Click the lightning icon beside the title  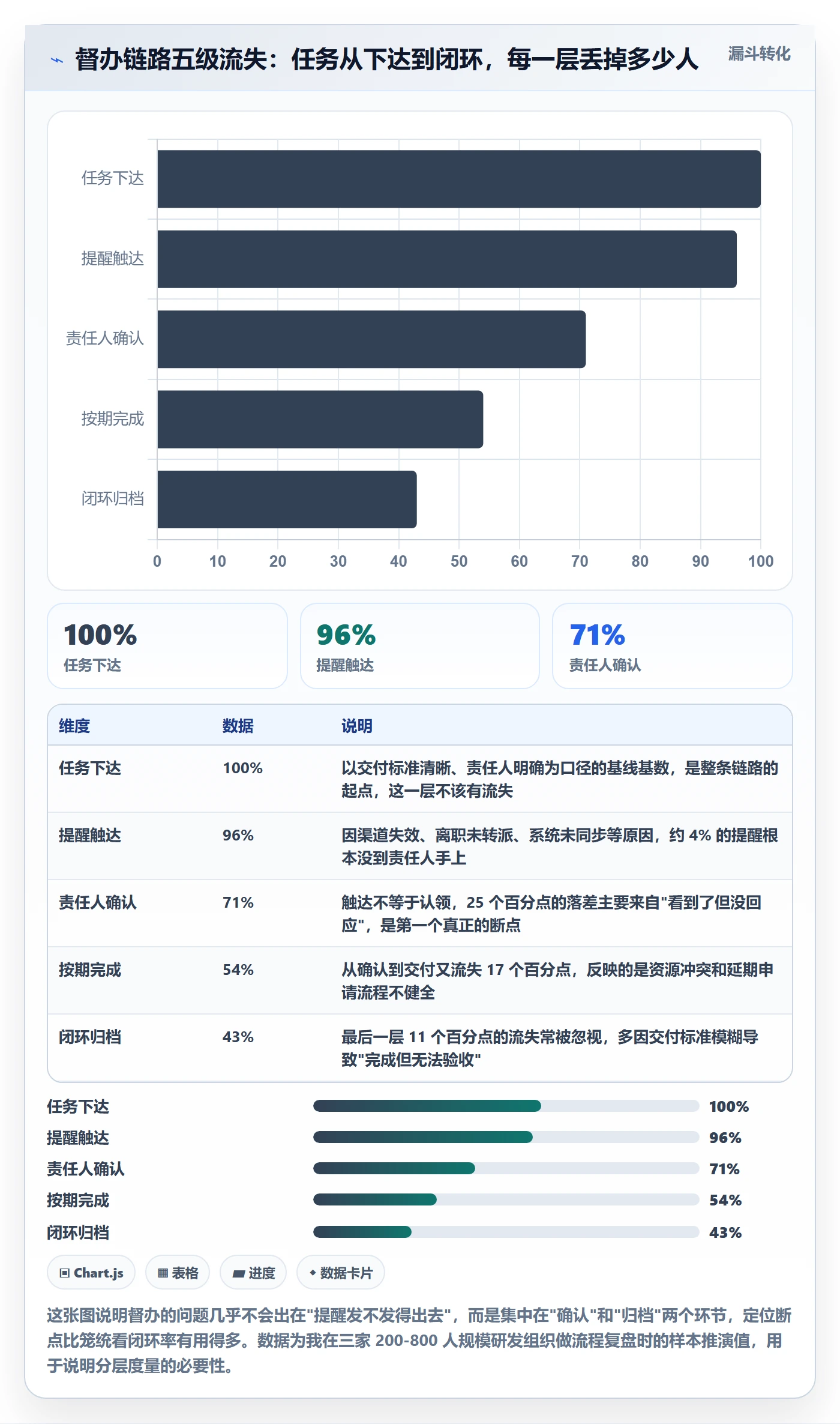(56, 60)
